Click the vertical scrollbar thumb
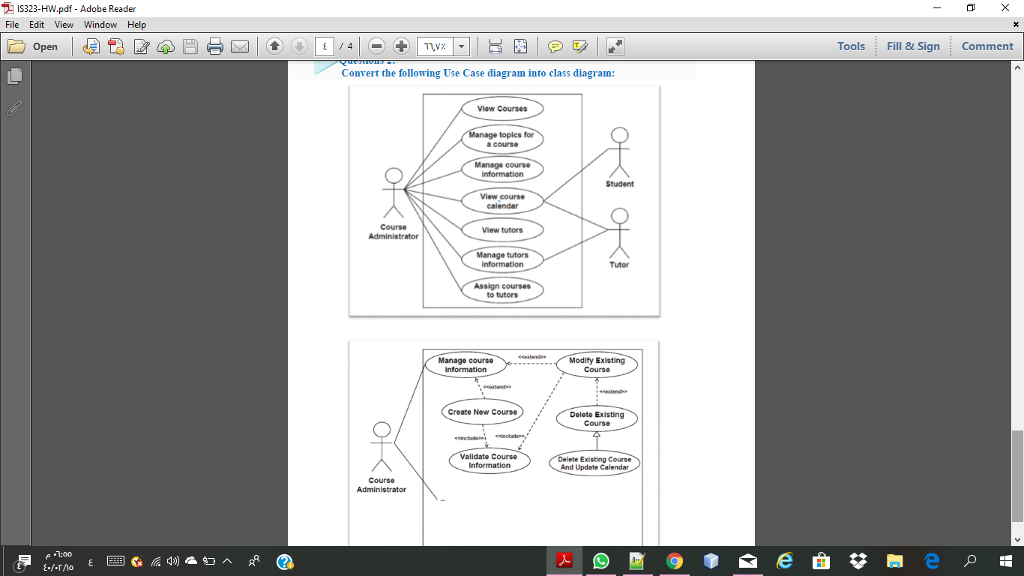1024x576 pixels. 1017,475
